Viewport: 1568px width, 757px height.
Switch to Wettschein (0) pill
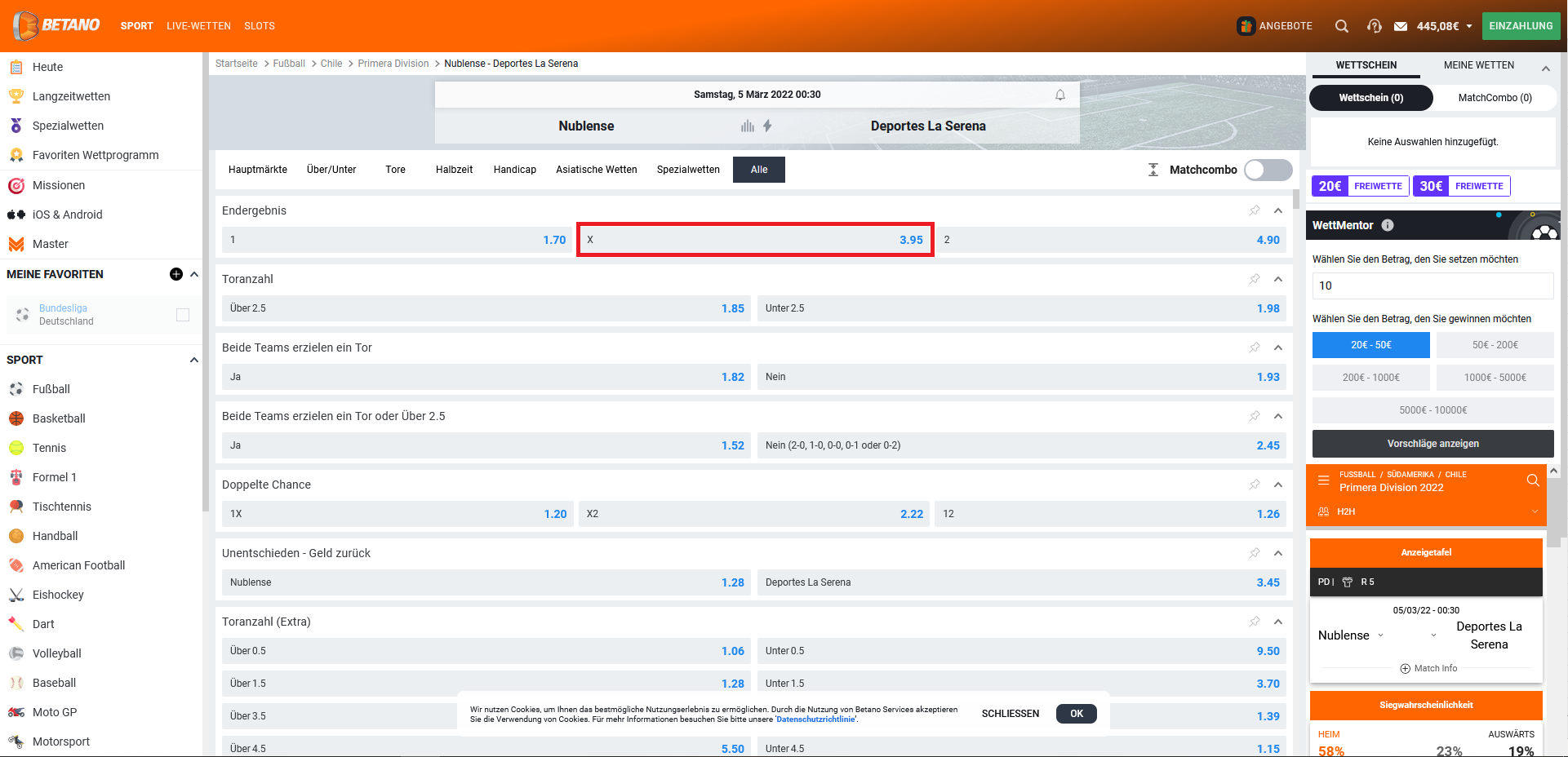coord(1371,98)
